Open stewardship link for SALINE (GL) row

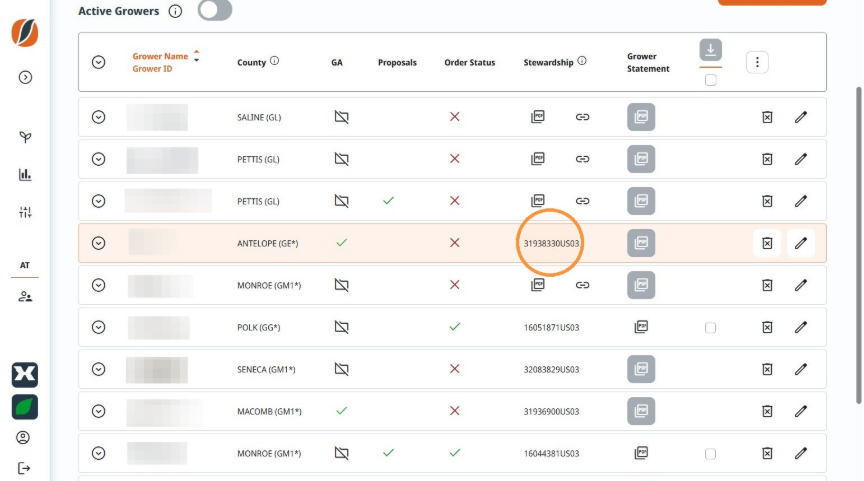(582, 117)
